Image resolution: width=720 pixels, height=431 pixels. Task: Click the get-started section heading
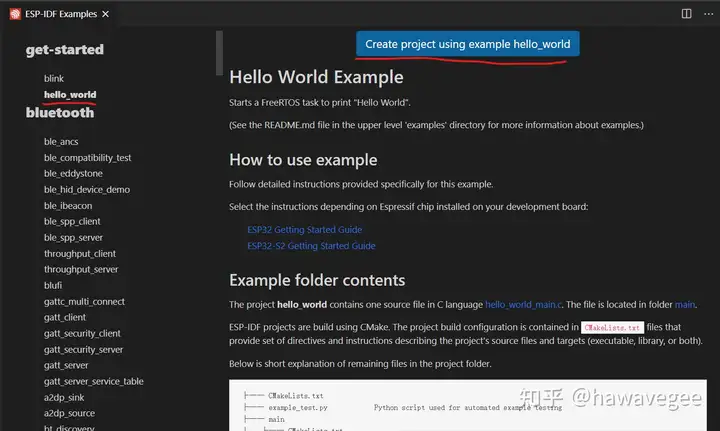[x=65, y=50]
